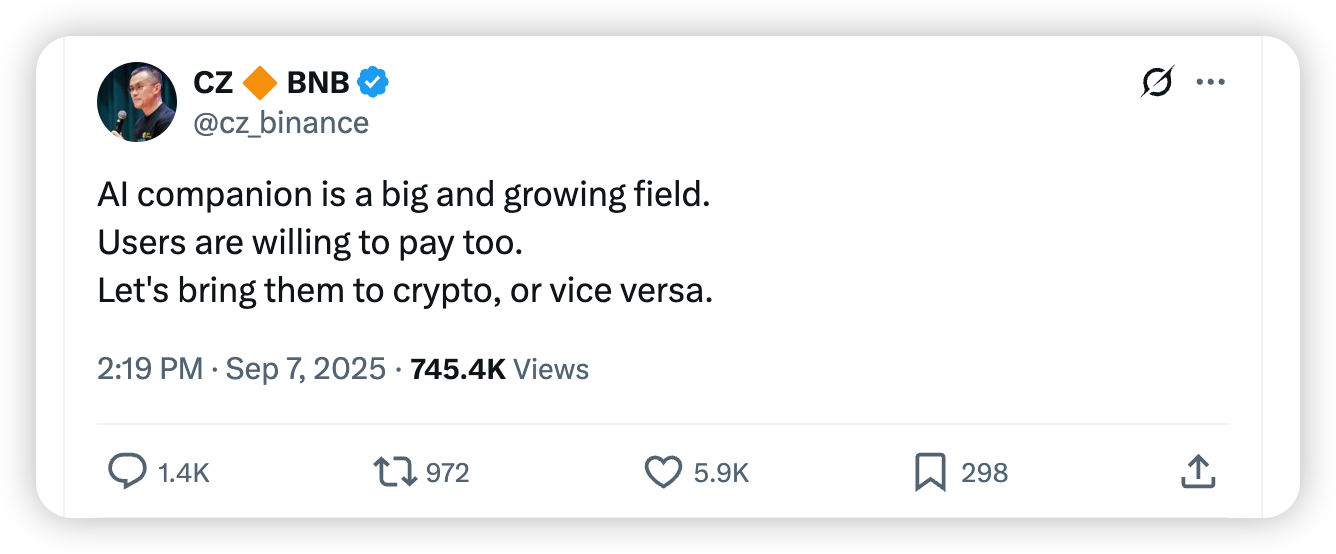Share the post via upload arrow icon

point(1198,472)
